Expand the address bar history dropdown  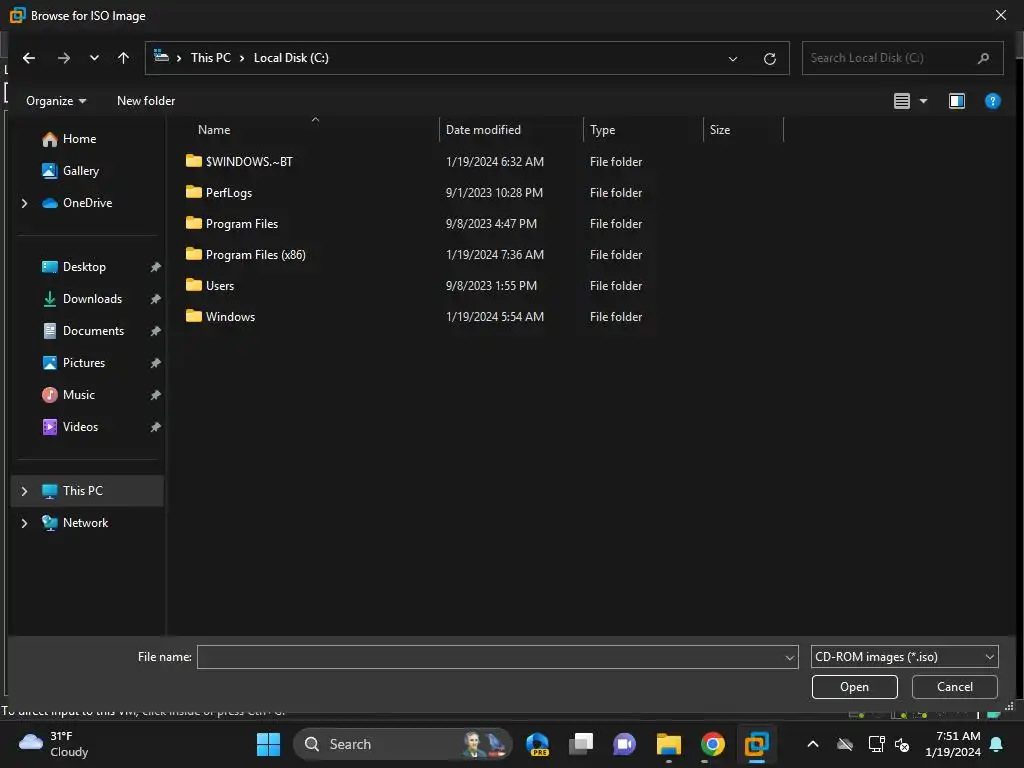pyautogui.click(x=733, y=59)
